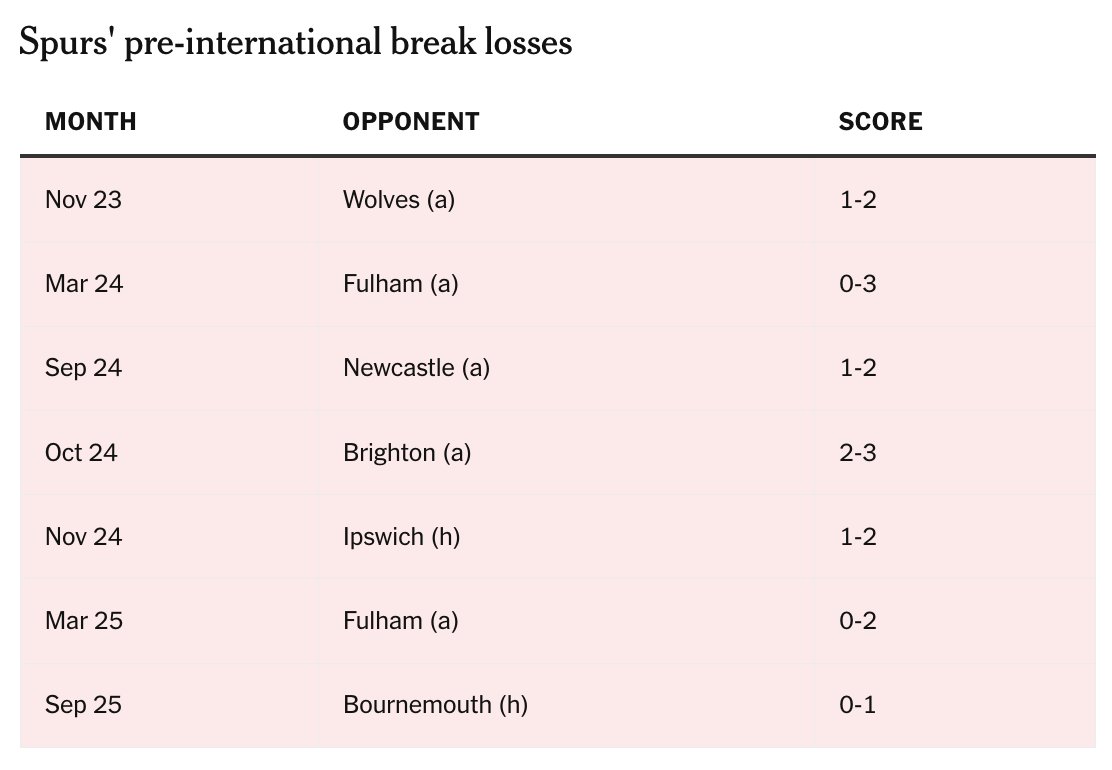The width and height of the screenshot is (1112, 770).
Task: Click the Ipswich (h) opponent cell
Action: pyautogui.click(x=401, y=537)
